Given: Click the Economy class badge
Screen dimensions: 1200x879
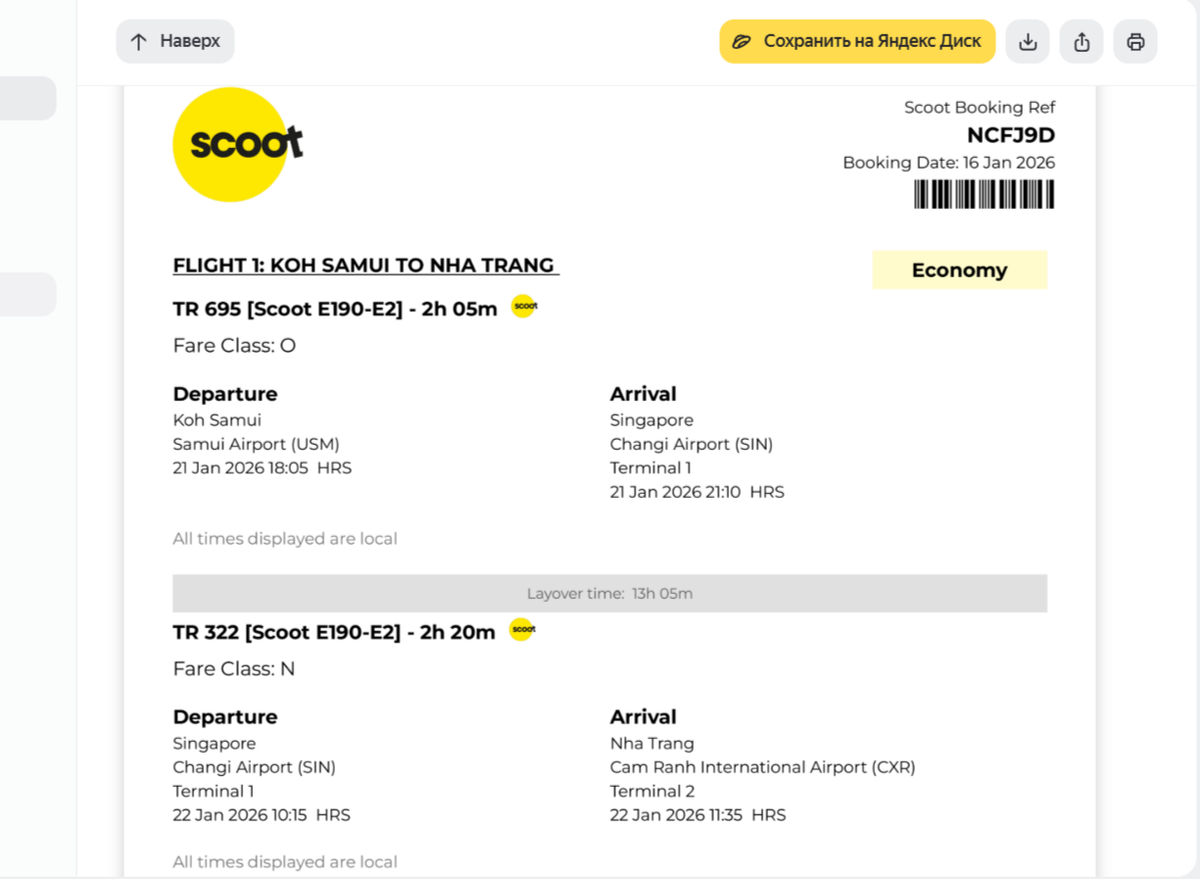Looking at the screenshot, I should 959,270.
